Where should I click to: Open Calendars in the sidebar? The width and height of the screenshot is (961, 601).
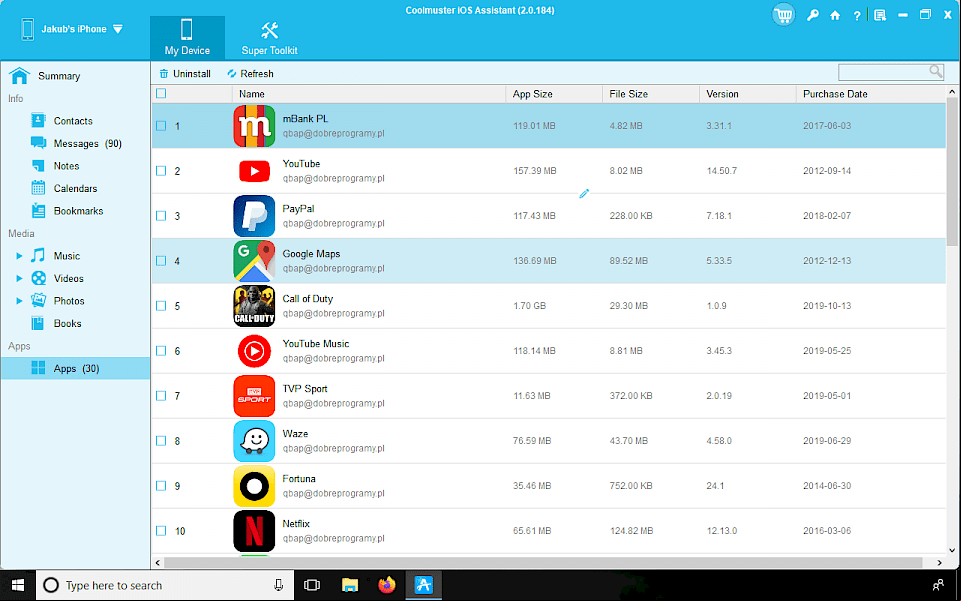[x=75, y=189]
